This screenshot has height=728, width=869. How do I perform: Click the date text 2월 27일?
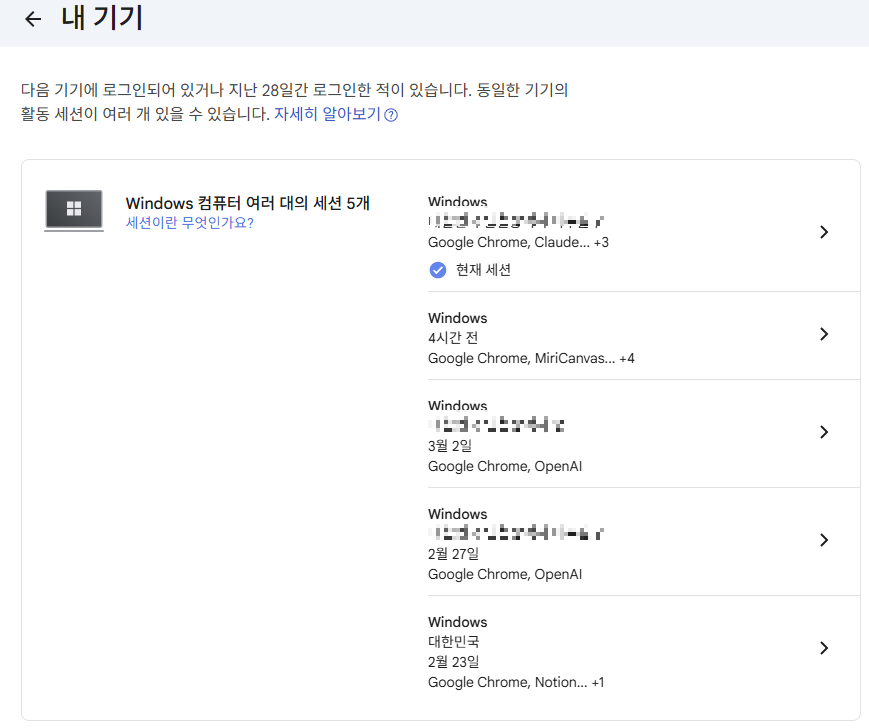click(453, 554)
